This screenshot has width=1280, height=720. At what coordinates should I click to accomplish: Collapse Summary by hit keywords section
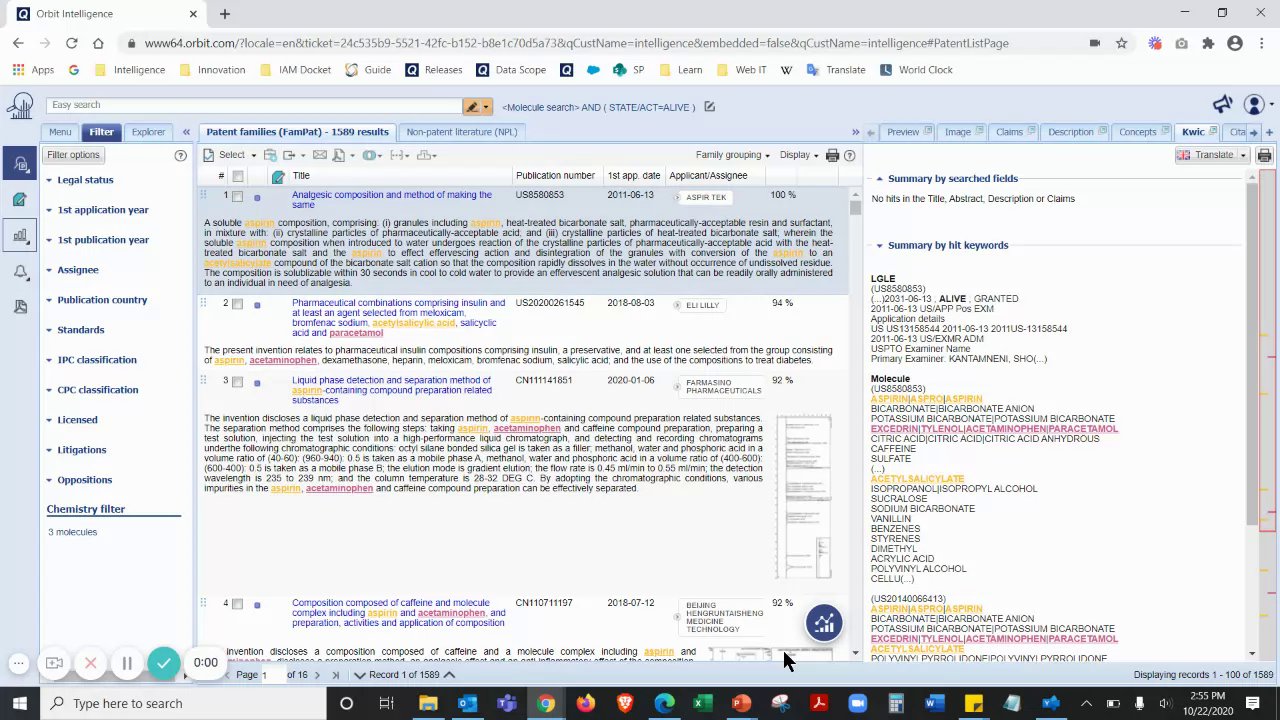coord(879,246)
